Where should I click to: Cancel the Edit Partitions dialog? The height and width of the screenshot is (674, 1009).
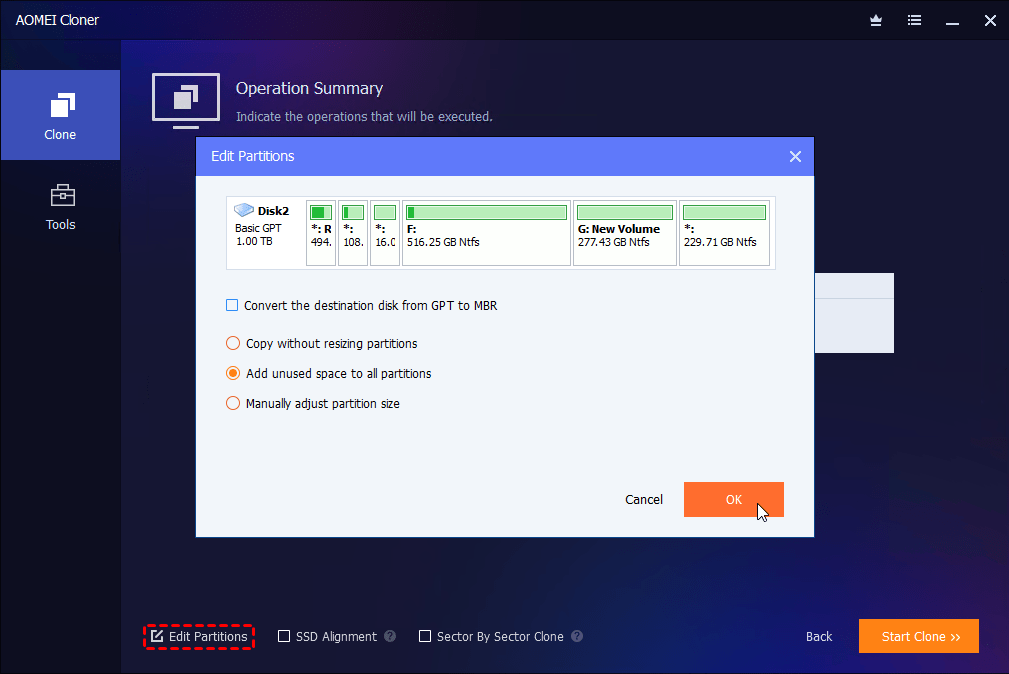pyautogui.click(x=643, y=500)
